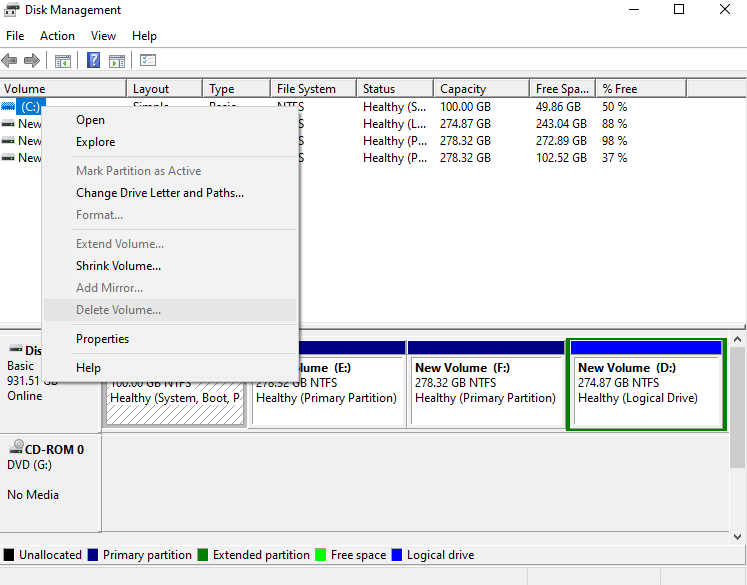Sort by the Type column header

click(x=237, y=89)
